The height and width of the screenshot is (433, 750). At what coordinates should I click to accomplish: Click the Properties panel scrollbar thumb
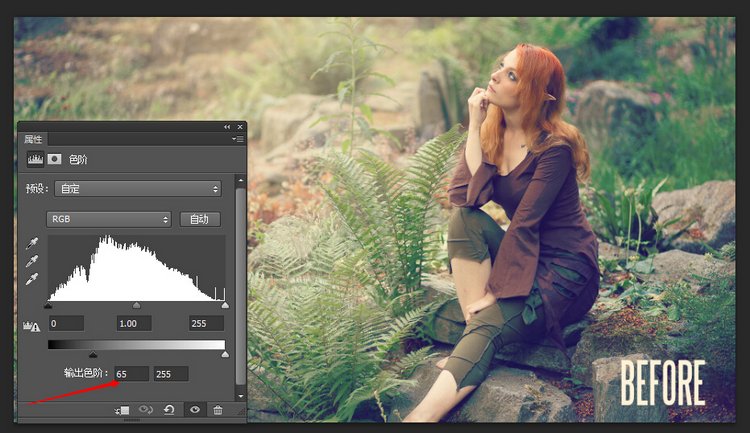pyautogui.click(x=241, y=286)
